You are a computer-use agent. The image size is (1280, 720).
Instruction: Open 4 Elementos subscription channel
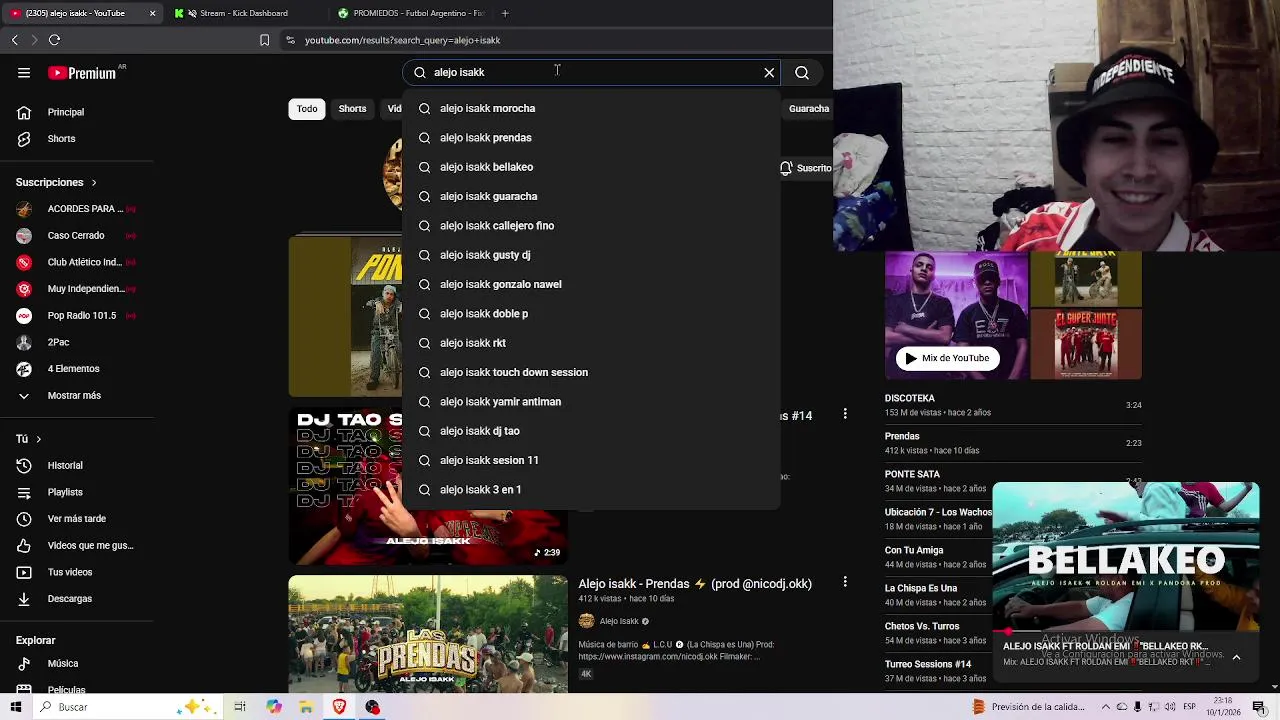[77, 369]
